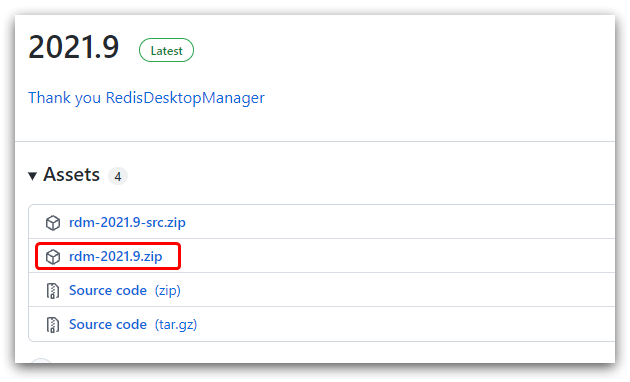Click the Source code text in the tar.gz row
Viewport: 630px width, 382px height.
[108, 324]
